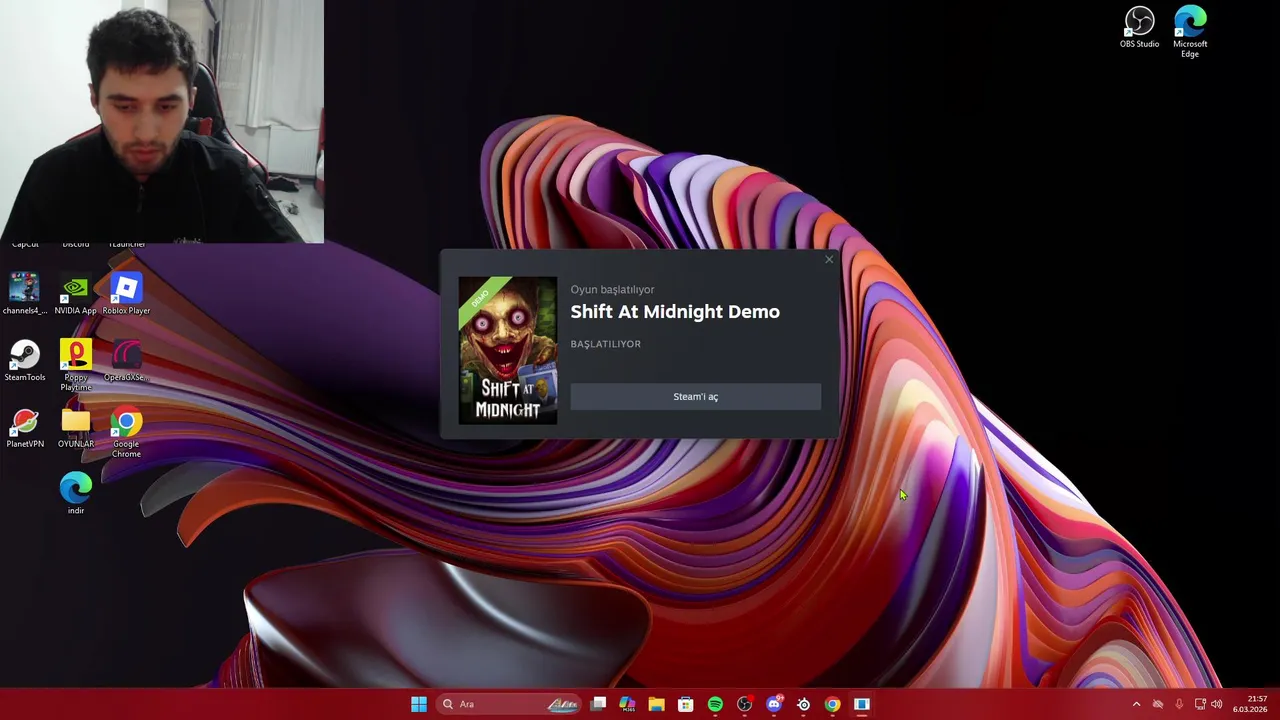Click the microphone tray icon

click(1179, 704)
